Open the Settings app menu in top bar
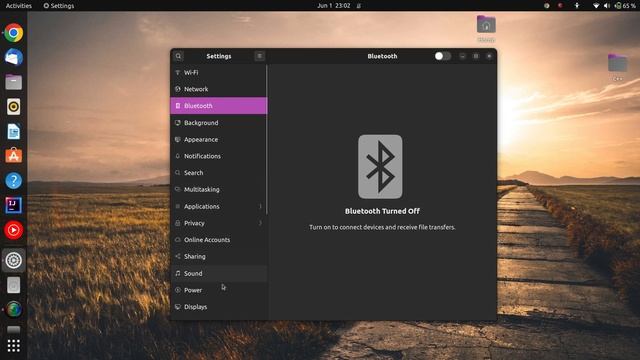The height and width of the screenshot is (360, 640). 59,6
